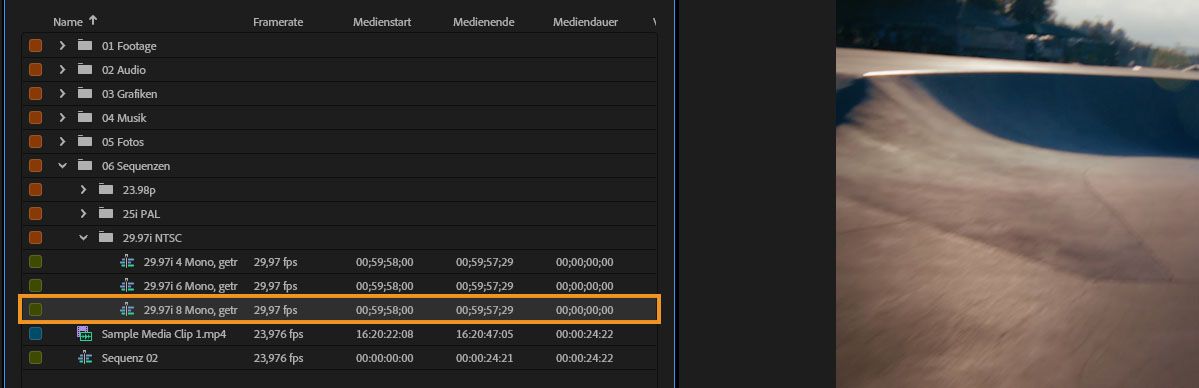Select the Sequenz 02 name

click(130, 357)
